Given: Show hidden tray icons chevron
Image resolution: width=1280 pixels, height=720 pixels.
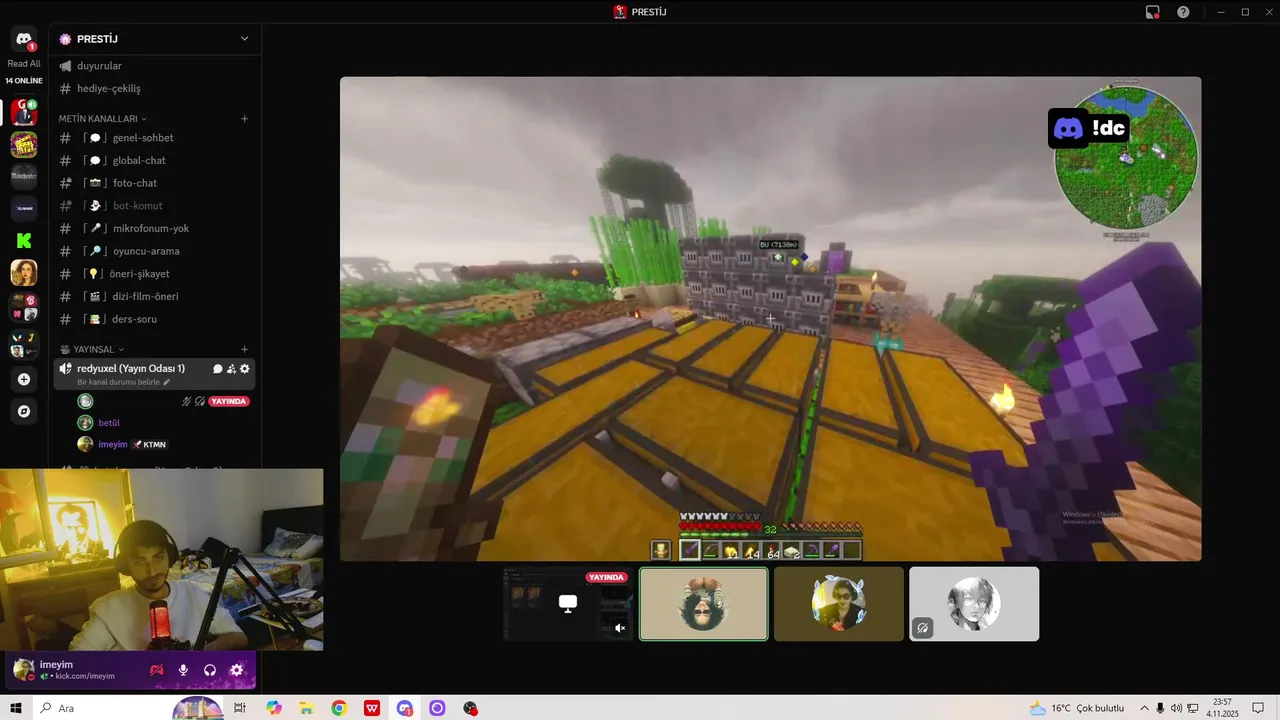Looking at the screenshot, I should click(x=1144, y=708).
